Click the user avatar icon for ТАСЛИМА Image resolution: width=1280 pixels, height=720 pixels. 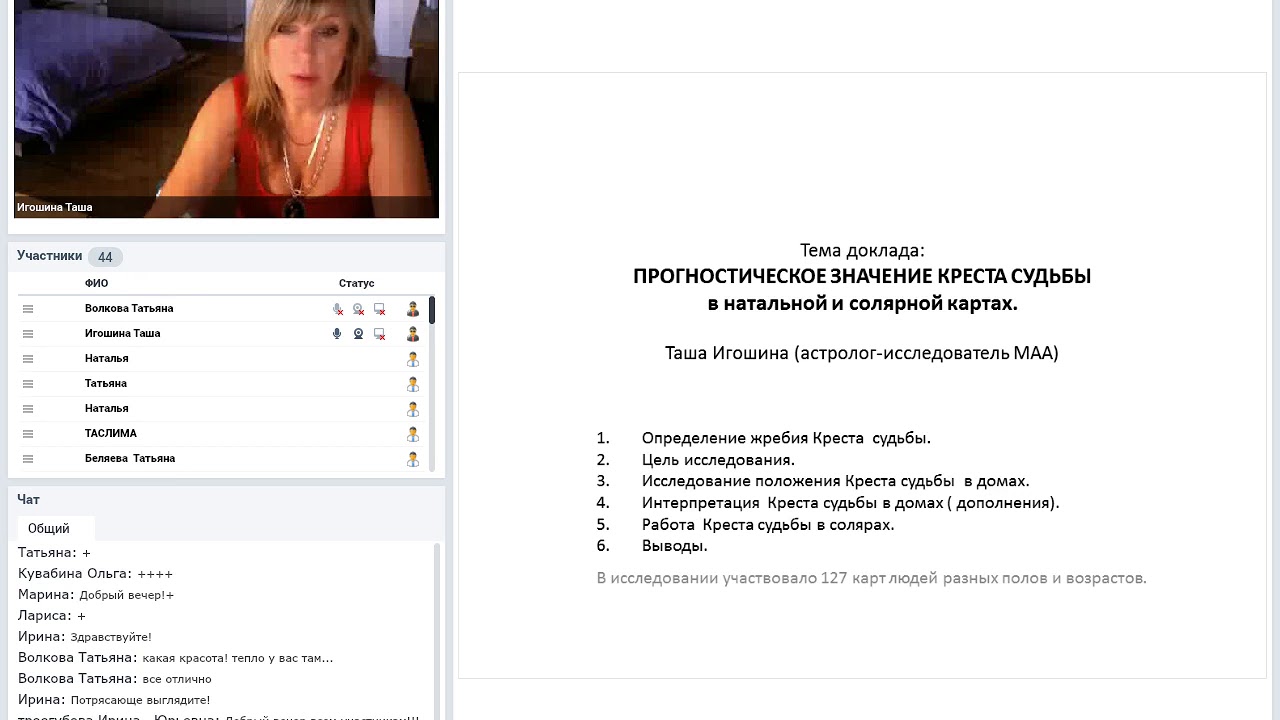[x=413, y=434]
